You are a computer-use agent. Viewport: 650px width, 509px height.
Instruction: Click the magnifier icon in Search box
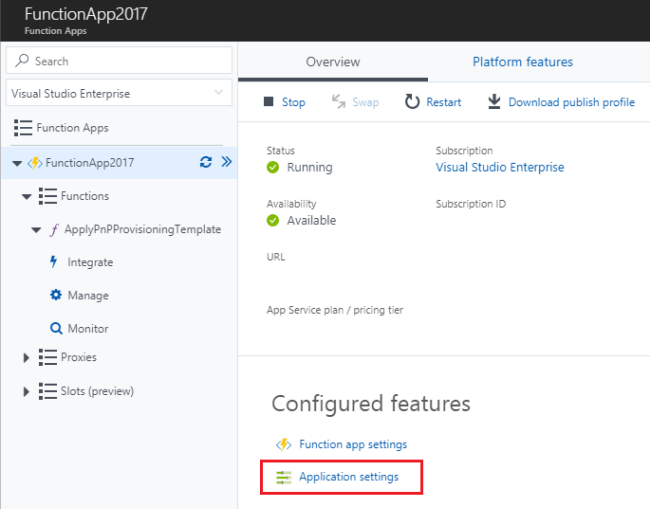pos(22,61)
